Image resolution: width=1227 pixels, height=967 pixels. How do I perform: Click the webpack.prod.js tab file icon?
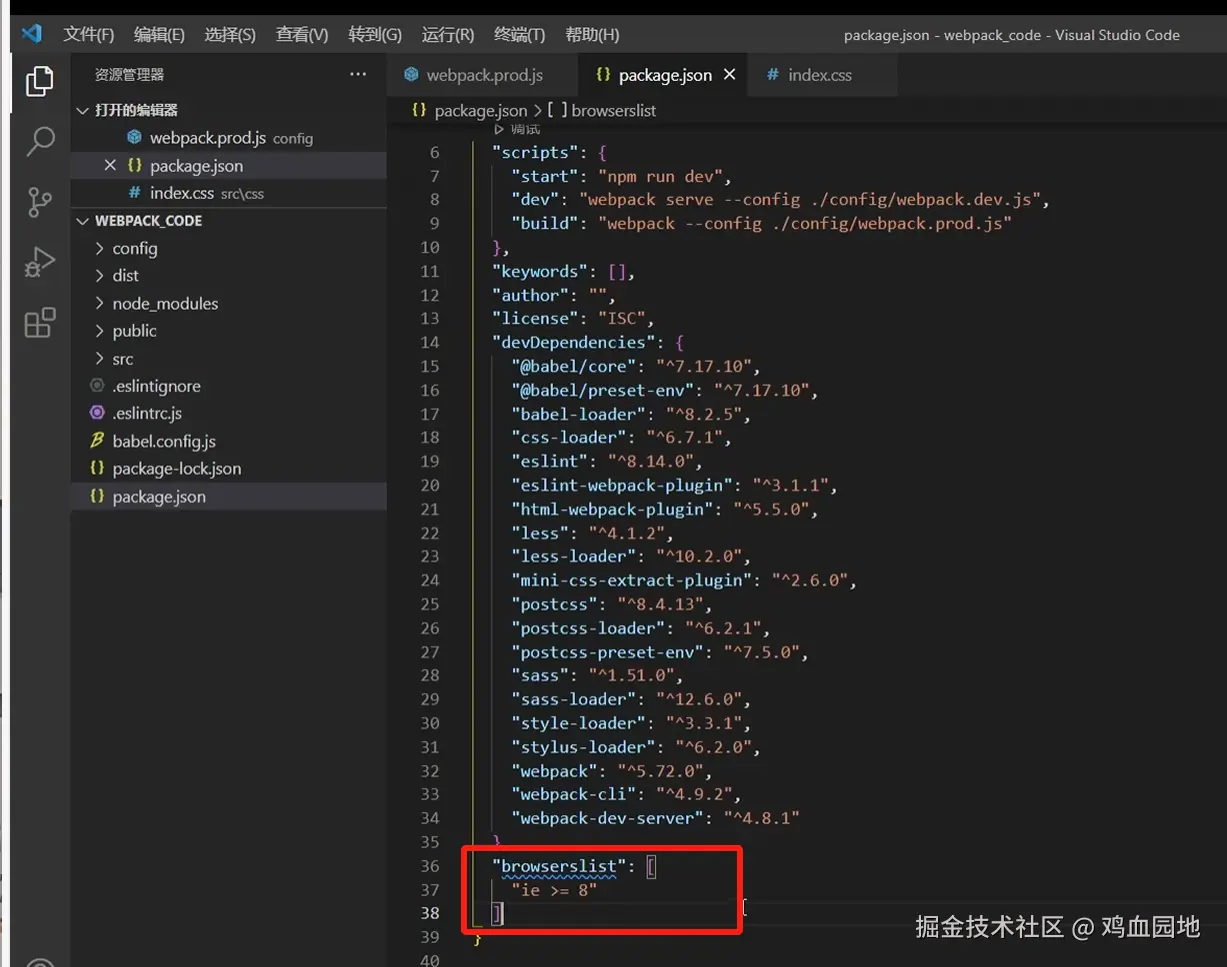tap(410, 75)
